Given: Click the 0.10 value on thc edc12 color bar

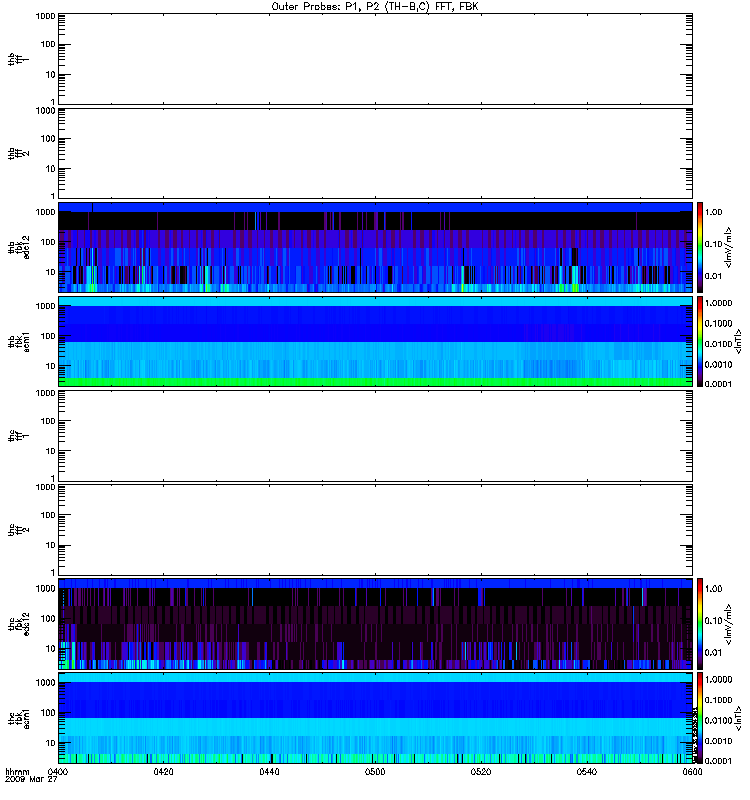Looking at the screenshot, I should point(713,620).
